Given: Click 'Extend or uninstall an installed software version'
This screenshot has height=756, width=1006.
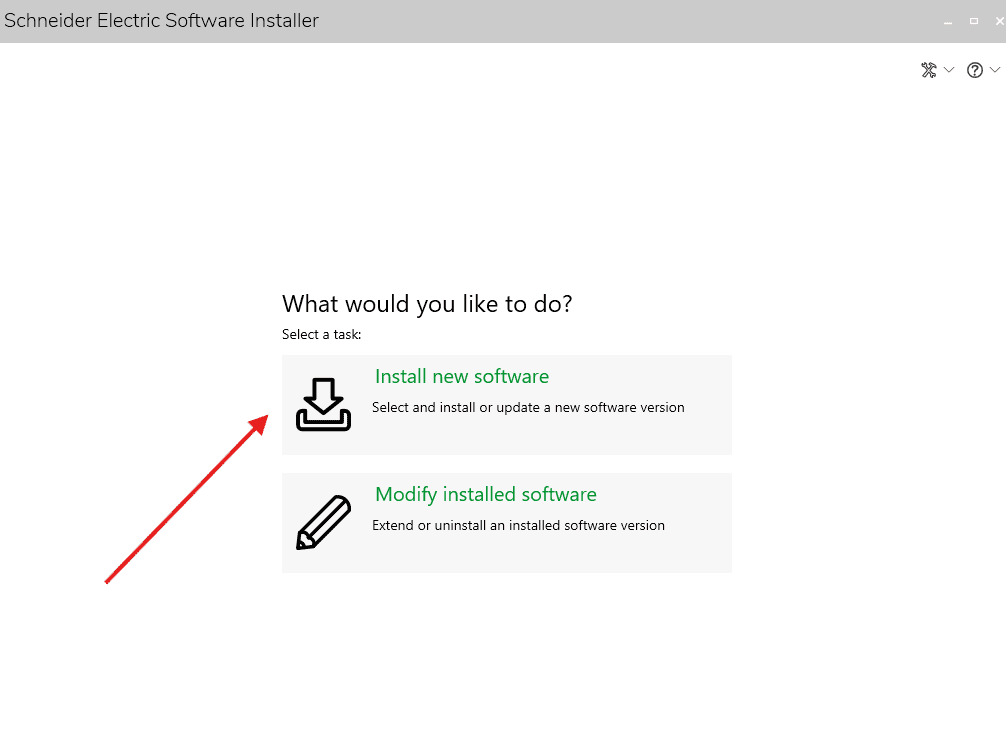Looking at the screenshot, I should point(518,526).
